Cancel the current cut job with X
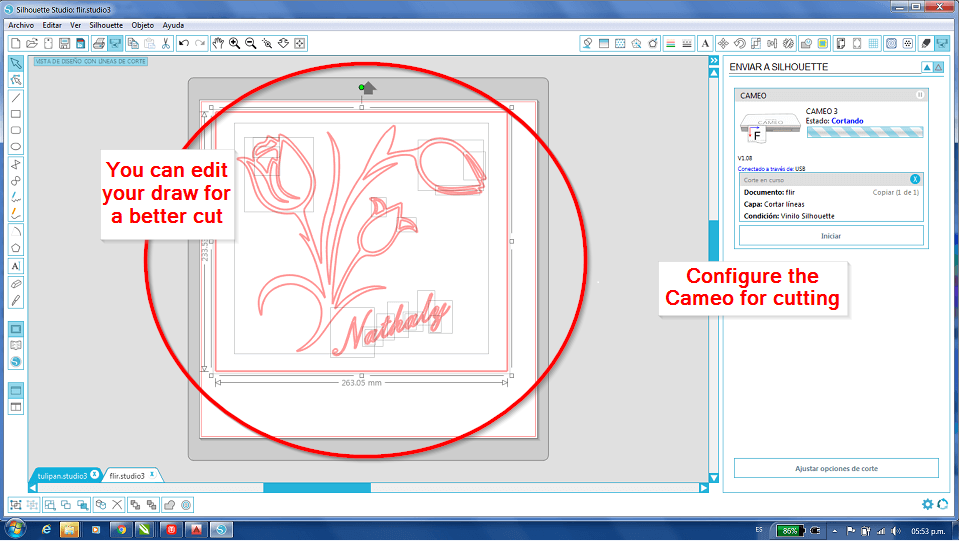The image size is (959, 541). (x=915, y=179)
